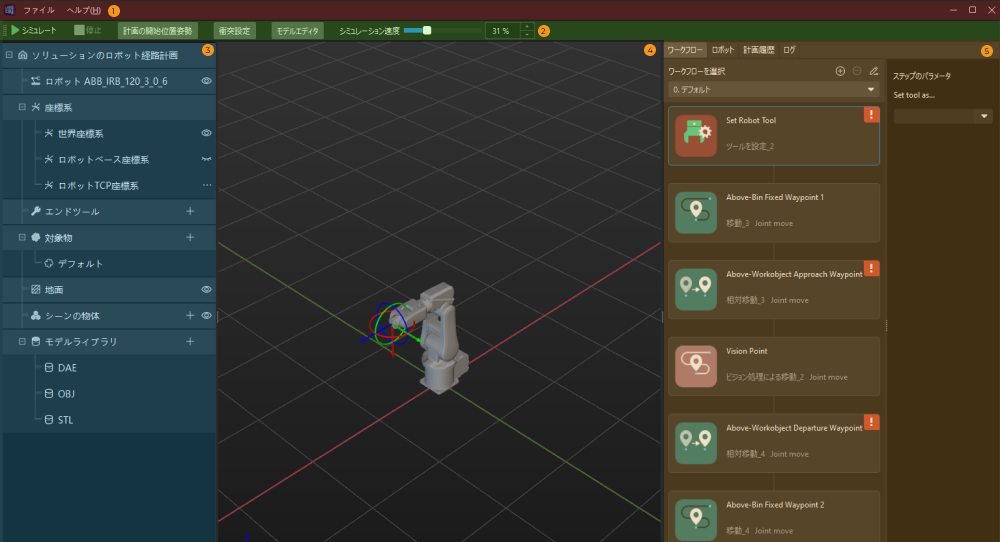This screenshot has height=542, width=1000.
Task: Add a new 対象物 with plus
Action: (x=189, y=237)
